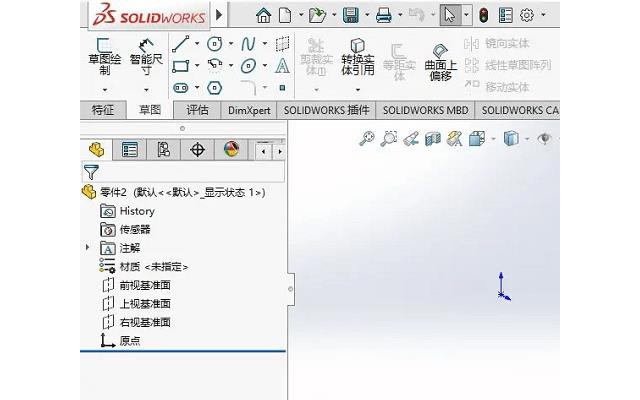Open the Circle tool dropdown arrow
The image size is (640, 400).
(231, 43)
